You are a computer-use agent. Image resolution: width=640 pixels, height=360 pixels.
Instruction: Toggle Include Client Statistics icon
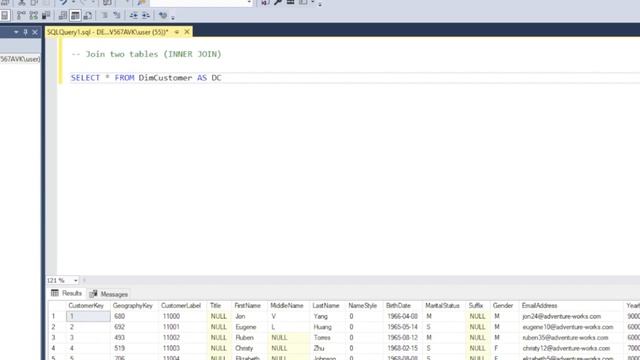pyautogui.click(x=46, y=16)
